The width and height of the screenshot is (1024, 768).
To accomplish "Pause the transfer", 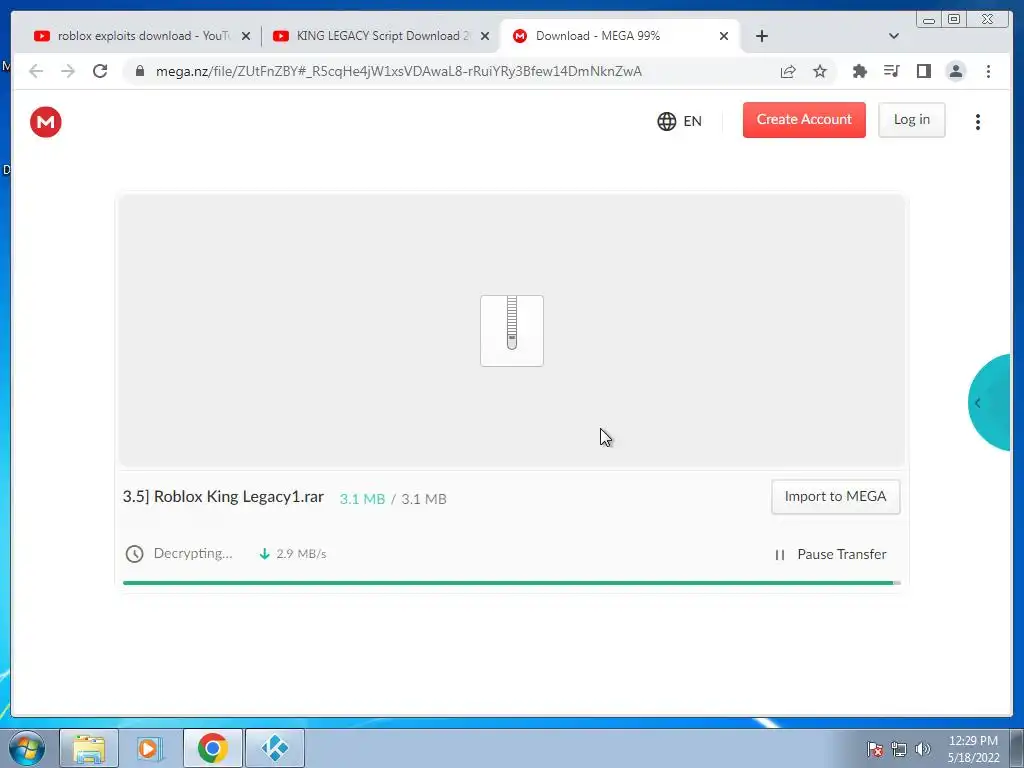I will coord(830,554).
